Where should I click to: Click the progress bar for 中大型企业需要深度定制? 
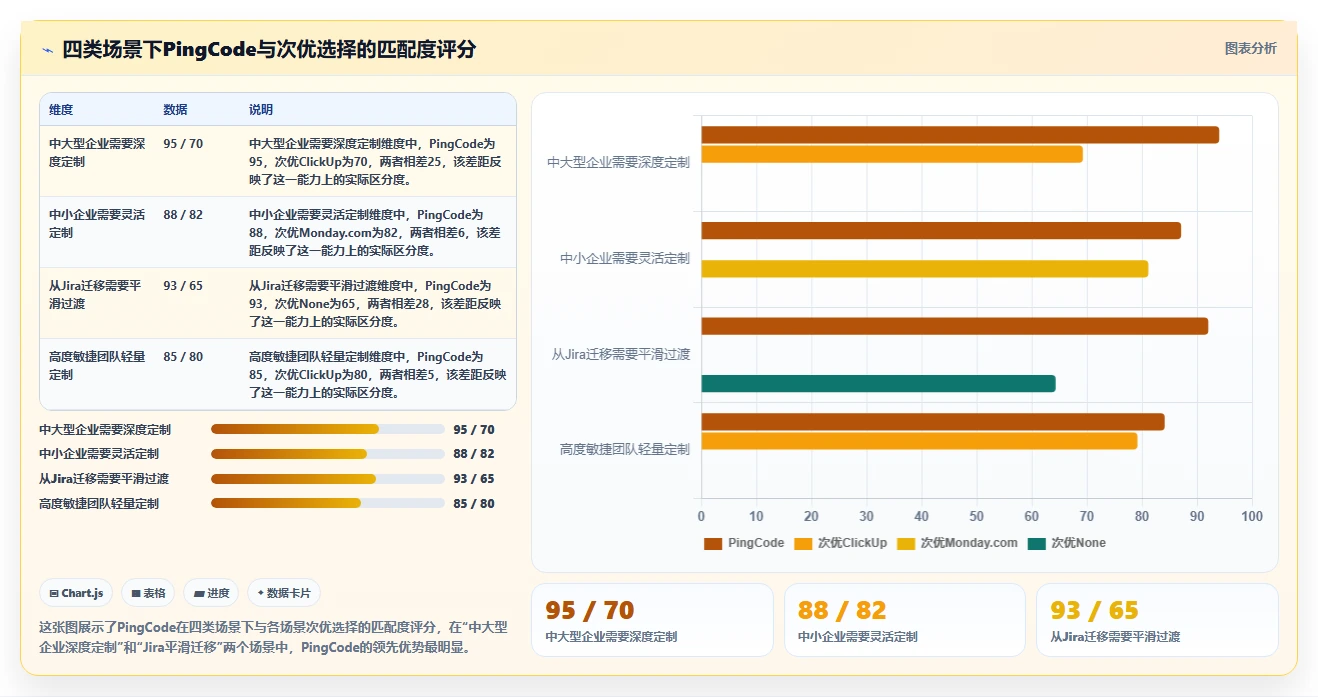(x=328, y=429)
